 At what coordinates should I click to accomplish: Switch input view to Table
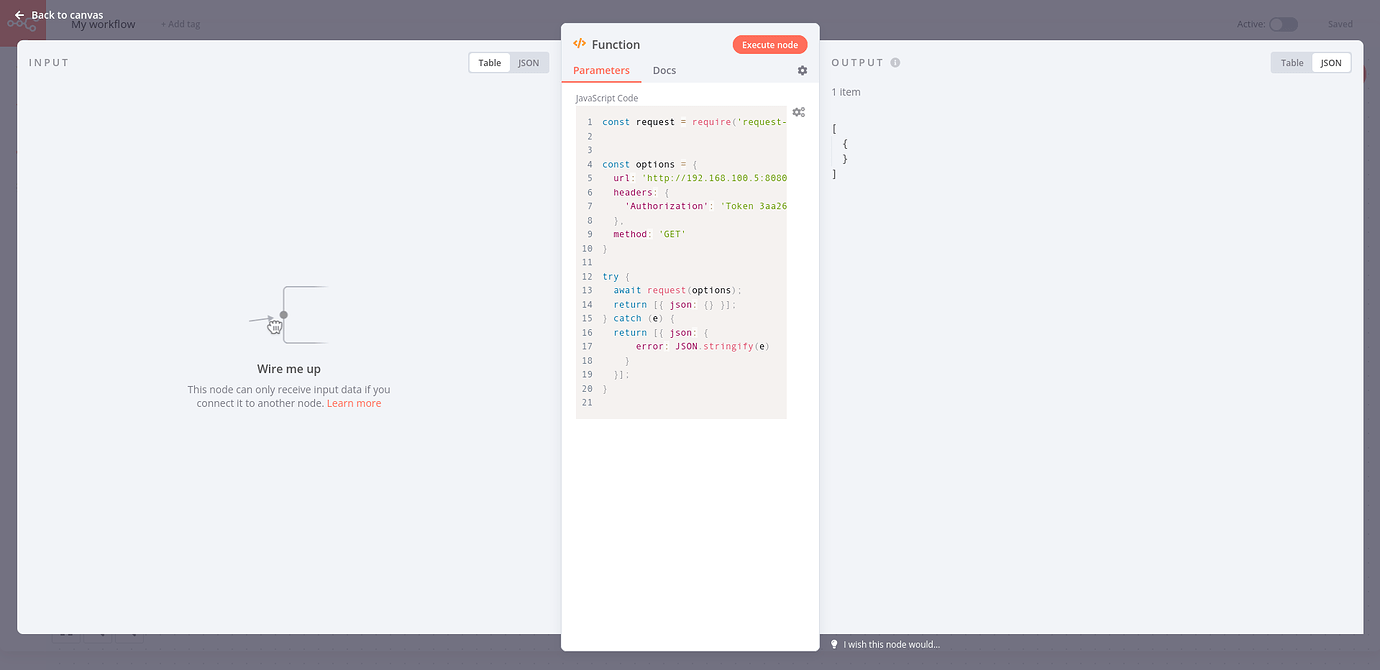(x=490, y=63)
